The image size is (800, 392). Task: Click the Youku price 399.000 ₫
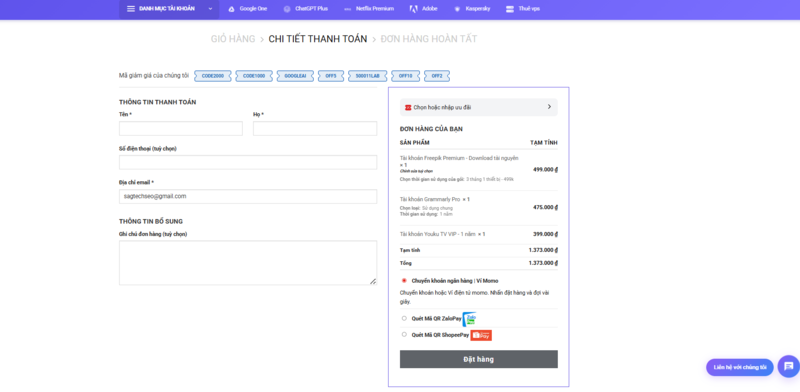tap(545, 234)
